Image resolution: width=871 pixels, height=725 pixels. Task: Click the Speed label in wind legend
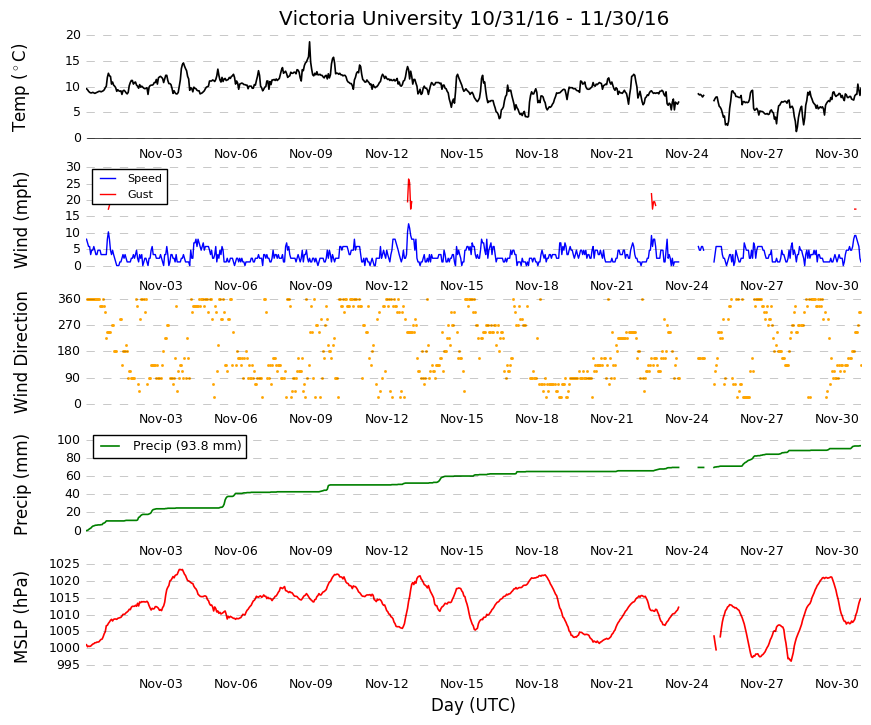pos(144,178)
